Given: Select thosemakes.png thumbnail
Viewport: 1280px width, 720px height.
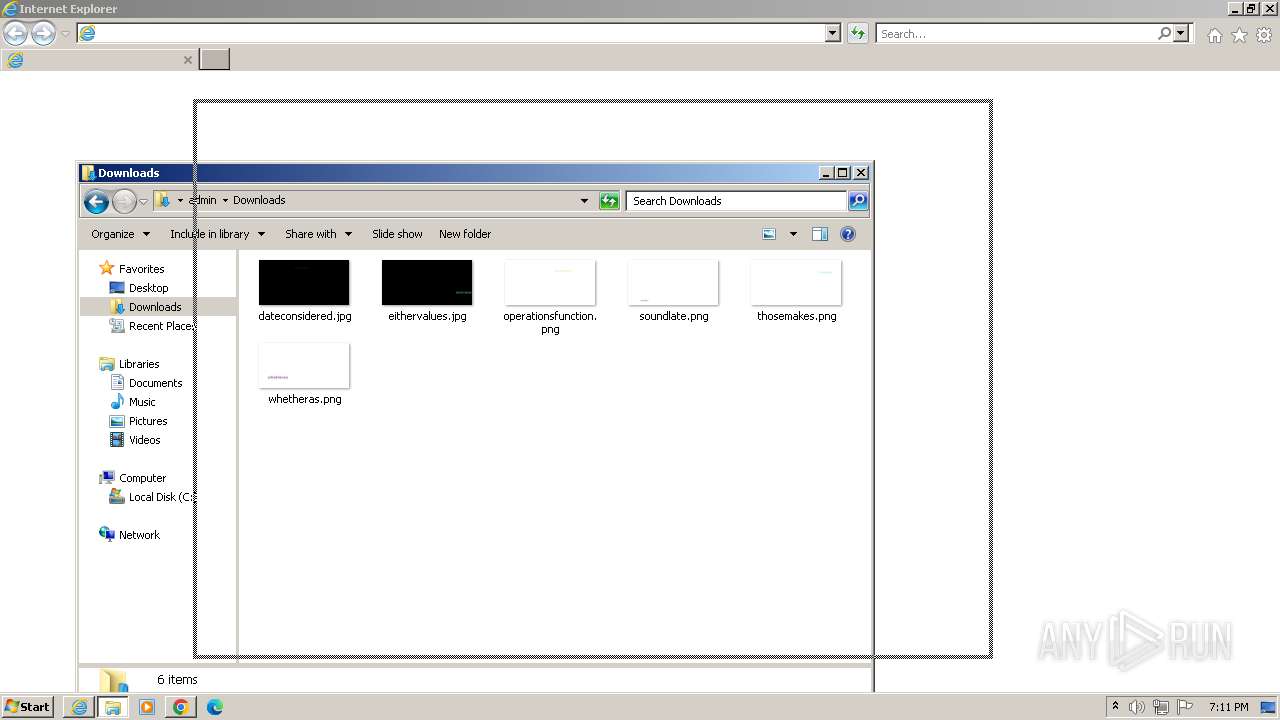Looking at the screenshot, I should pos(796,283).
